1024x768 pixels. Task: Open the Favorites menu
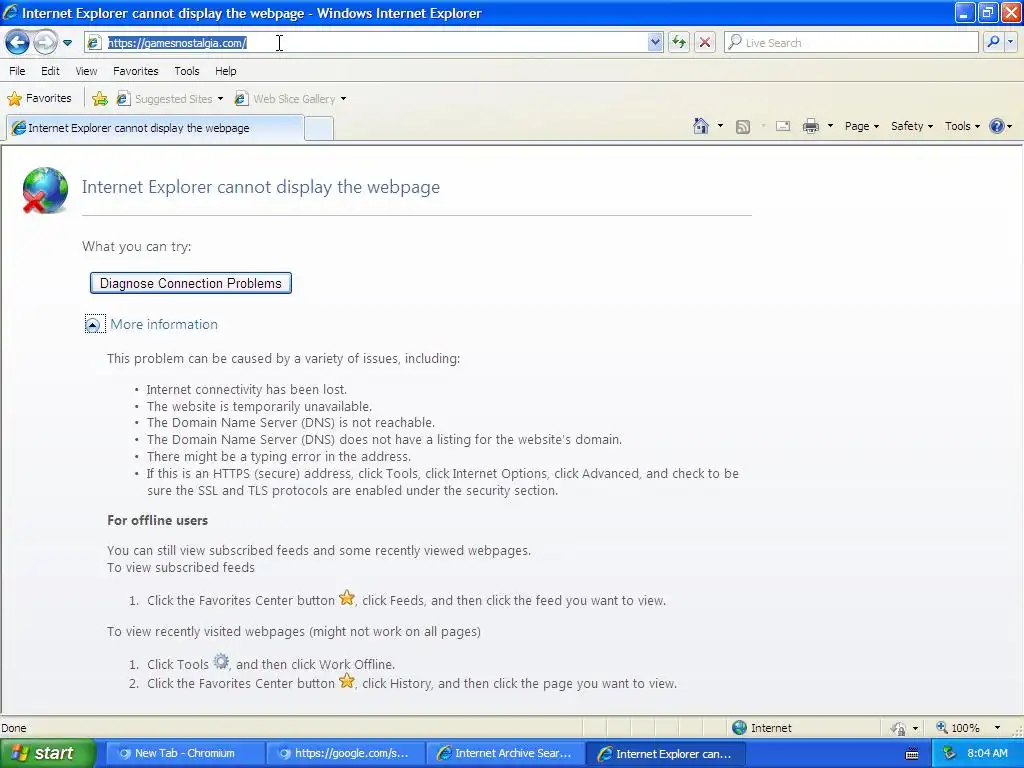click(136, 71)
